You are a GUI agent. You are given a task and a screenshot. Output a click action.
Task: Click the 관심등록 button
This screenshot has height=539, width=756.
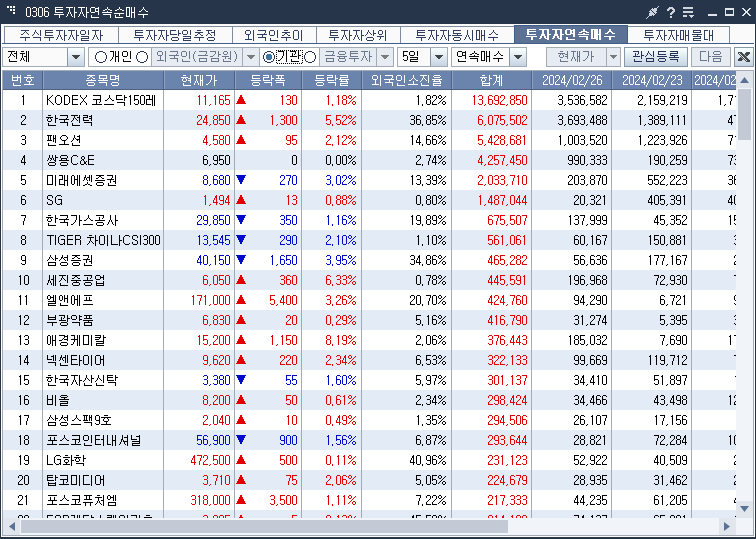(x=656, y=57)
